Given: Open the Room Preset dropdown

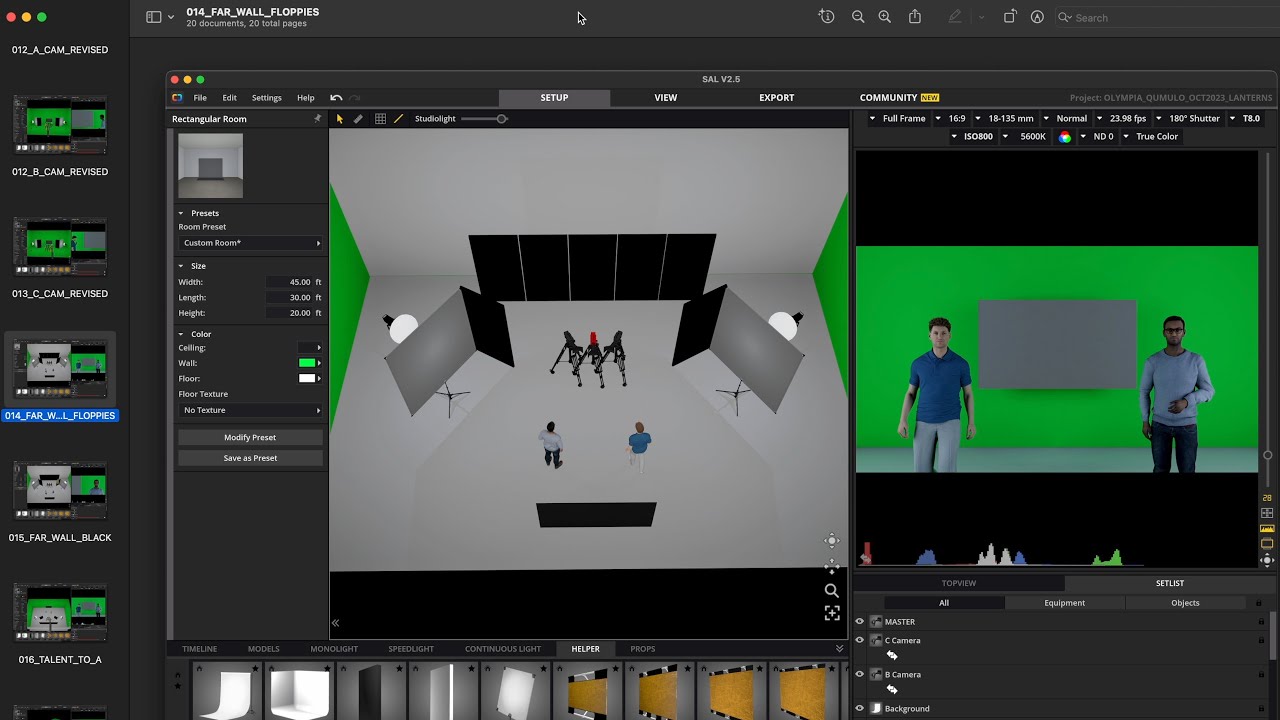Looking at the screenshot, I should [250, 243].
